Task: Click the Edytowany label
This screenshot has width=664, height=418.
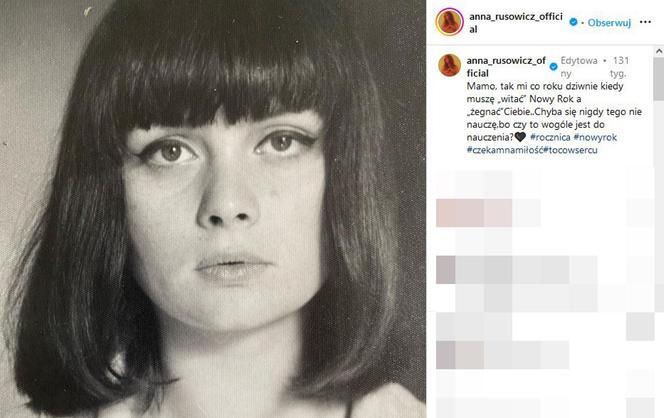Action: click(579, 67)
